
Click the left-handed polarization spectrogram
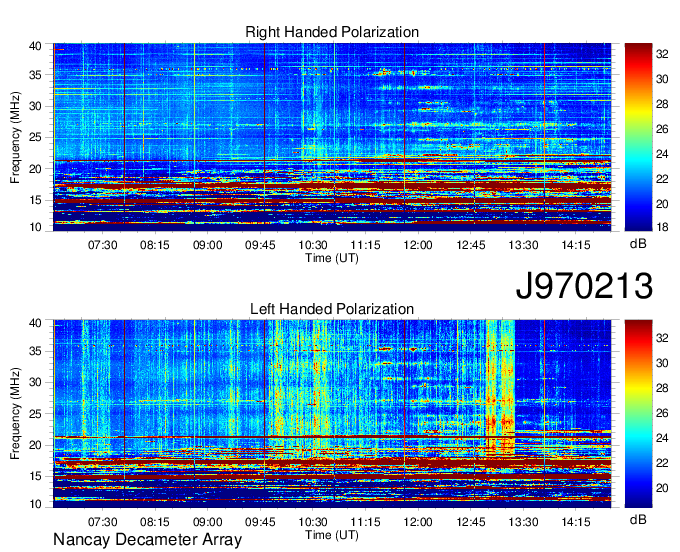(x=332, y=413)
